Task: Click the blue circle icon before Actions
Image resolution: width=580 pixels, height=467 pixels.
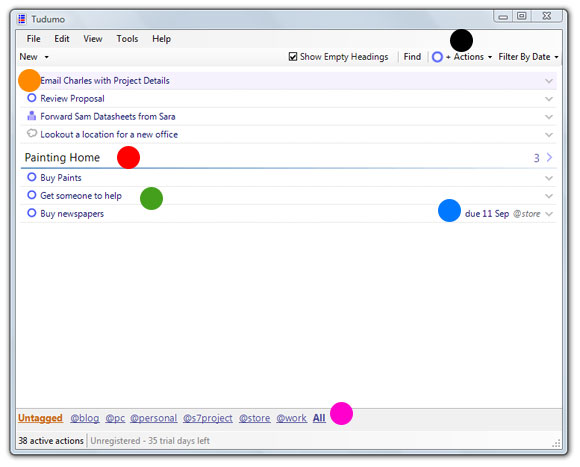Action: coord(437,57)
